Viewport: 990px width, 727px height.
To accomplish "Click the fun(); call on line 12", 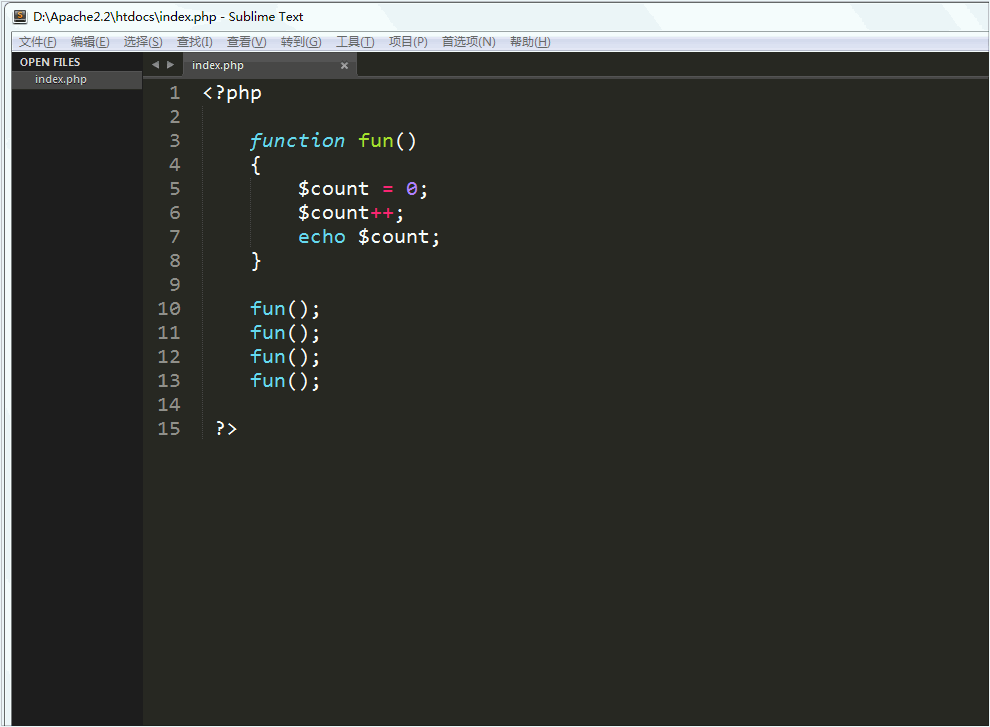I will pyautogui.click(x=285, y=357).
